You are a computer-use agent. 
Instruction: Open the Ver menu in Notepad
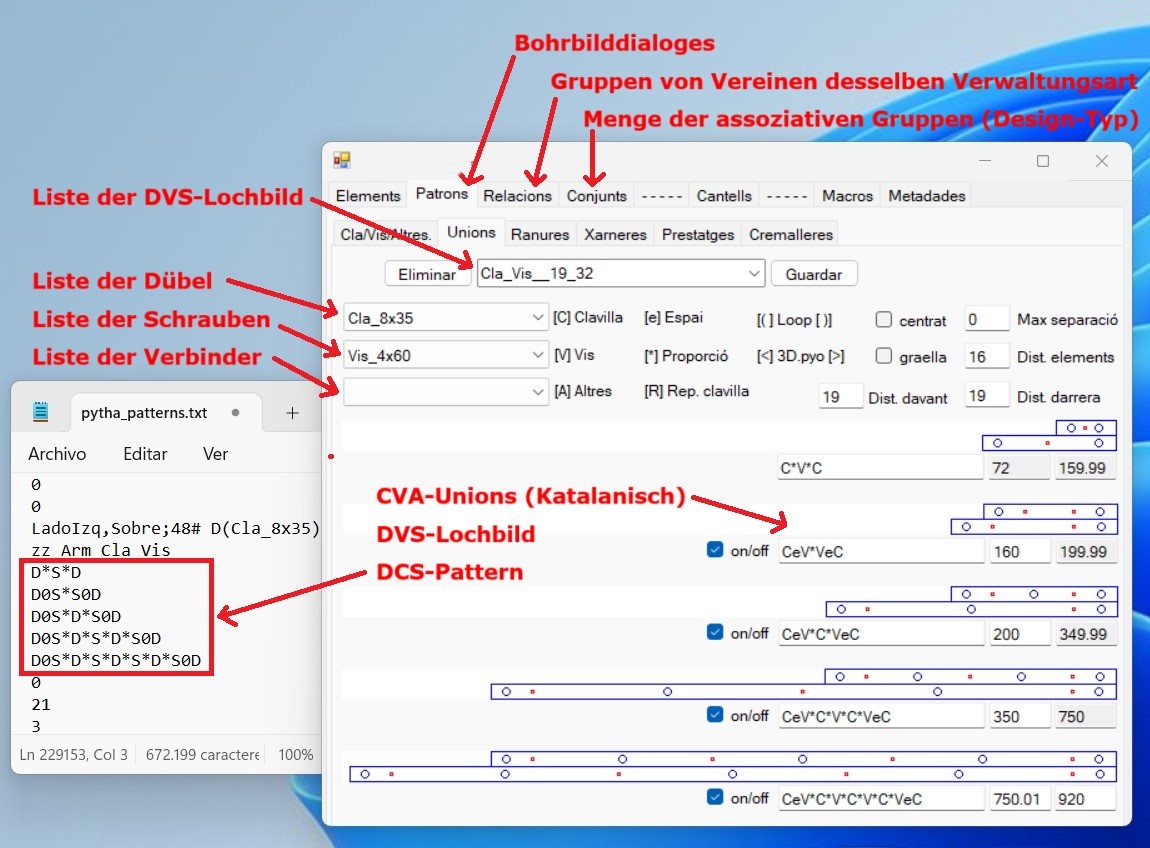click(x=215, y=454)
